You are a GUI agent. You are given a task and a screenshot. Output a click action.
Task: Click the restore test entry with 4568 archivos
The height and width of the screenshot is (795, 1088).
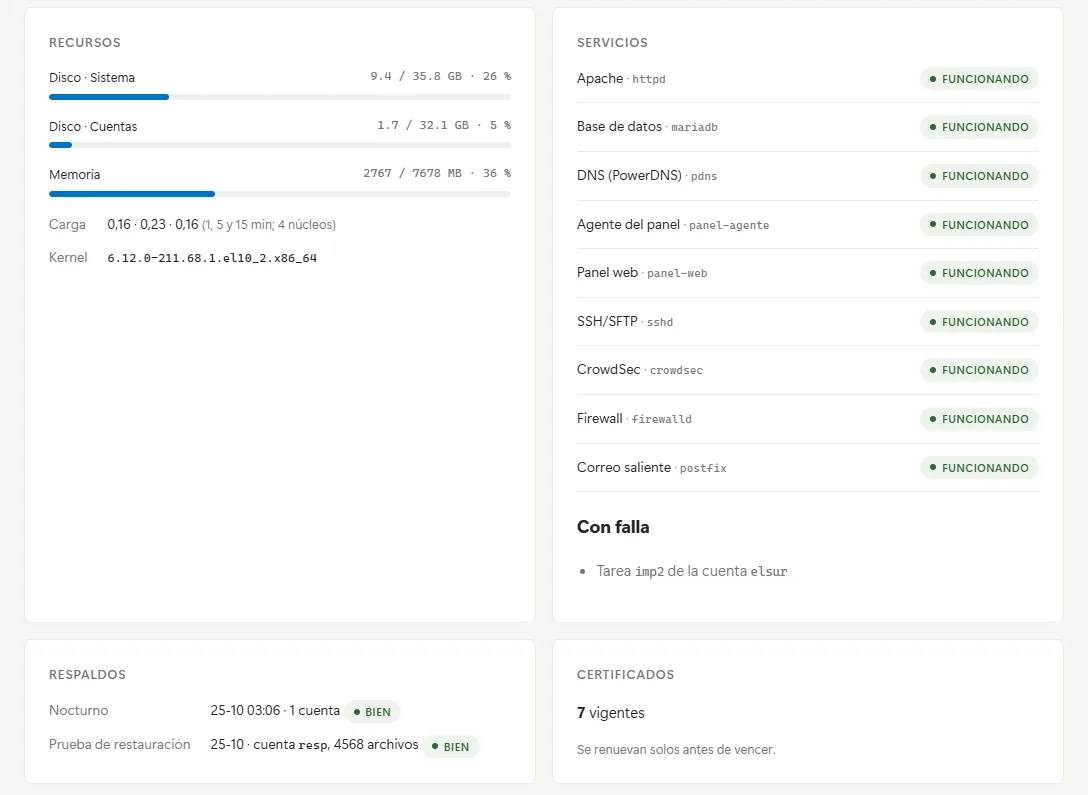pyautogui.click(x=314, y=744)
